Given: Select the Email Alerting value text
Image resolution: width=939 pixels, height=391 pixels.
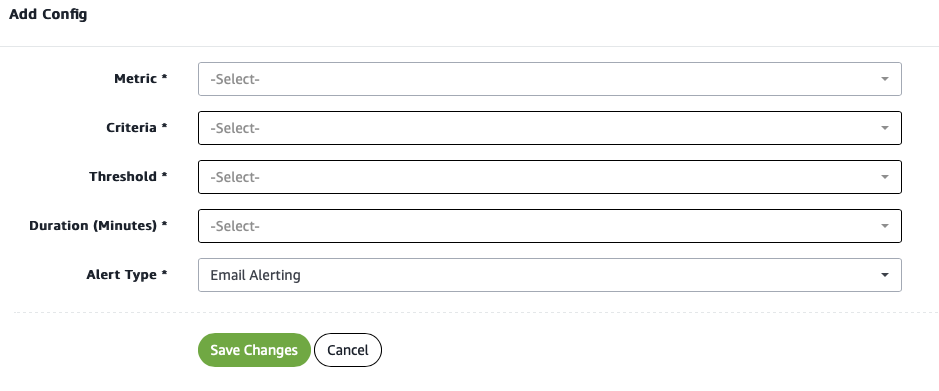Looking at the screenshot, I should [x=255, y=275].
